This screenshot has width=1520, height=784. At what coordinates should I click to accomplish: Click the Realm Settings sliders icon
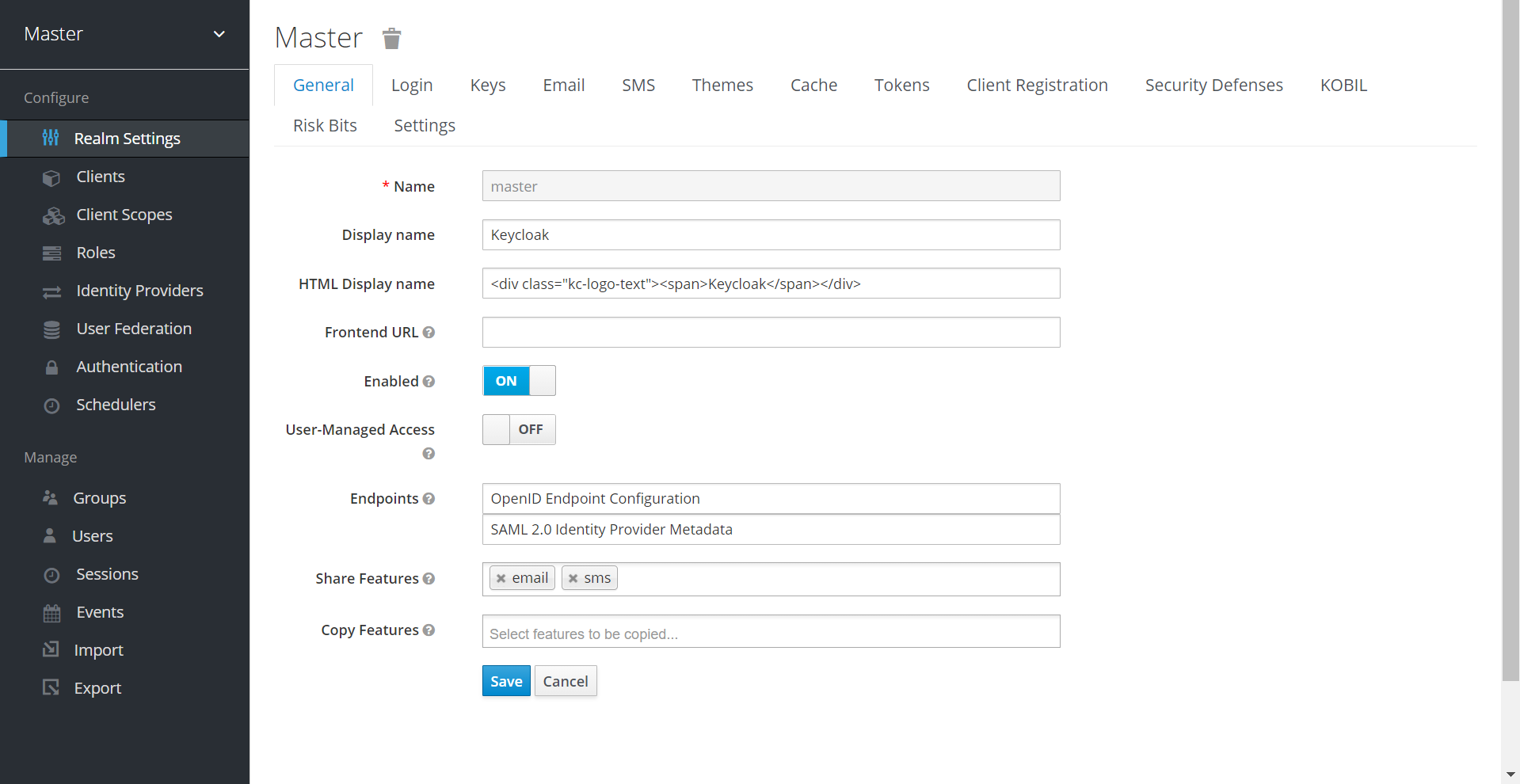pos(51,138)
